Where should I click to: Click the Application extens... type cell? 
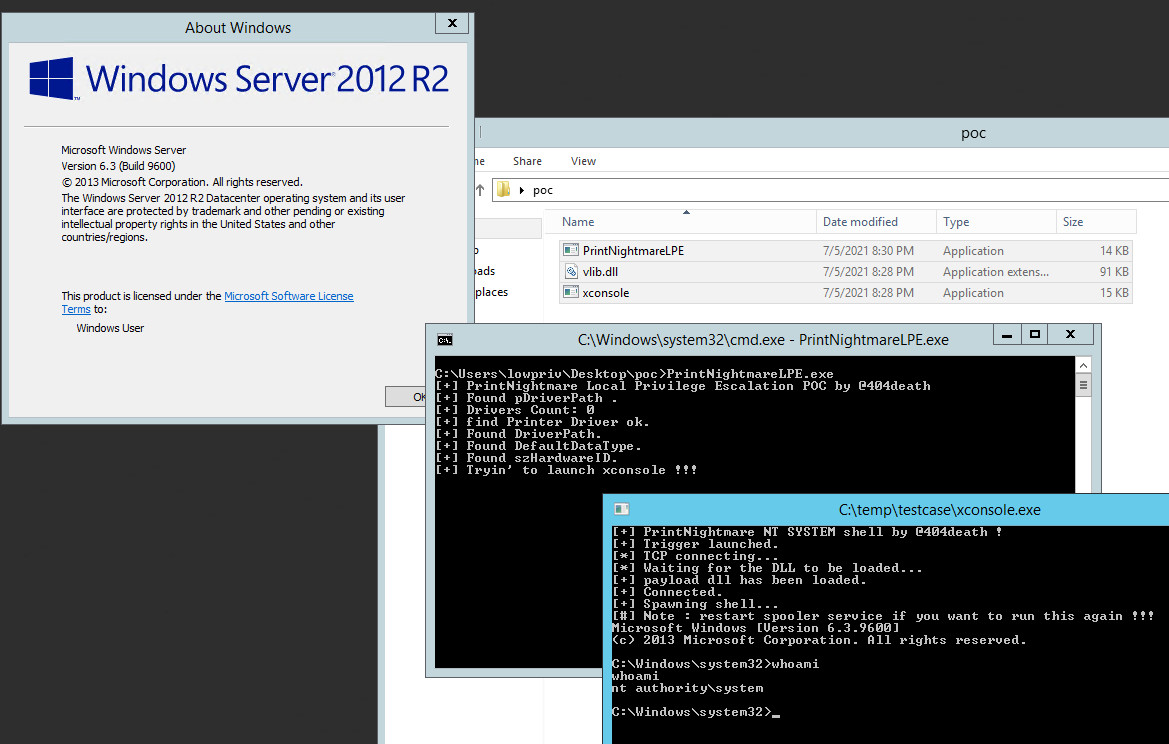(x=995, y=271)
